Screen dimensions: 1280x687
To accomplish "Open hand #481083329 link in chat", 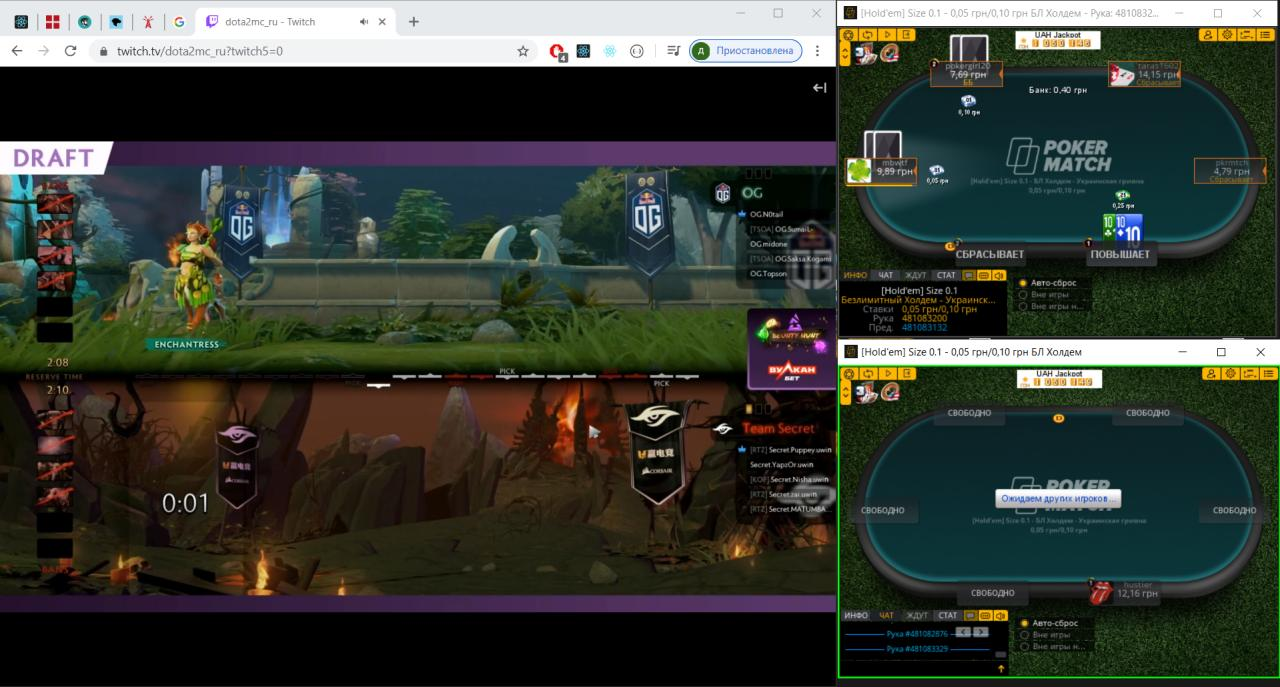I will (916, 649).
